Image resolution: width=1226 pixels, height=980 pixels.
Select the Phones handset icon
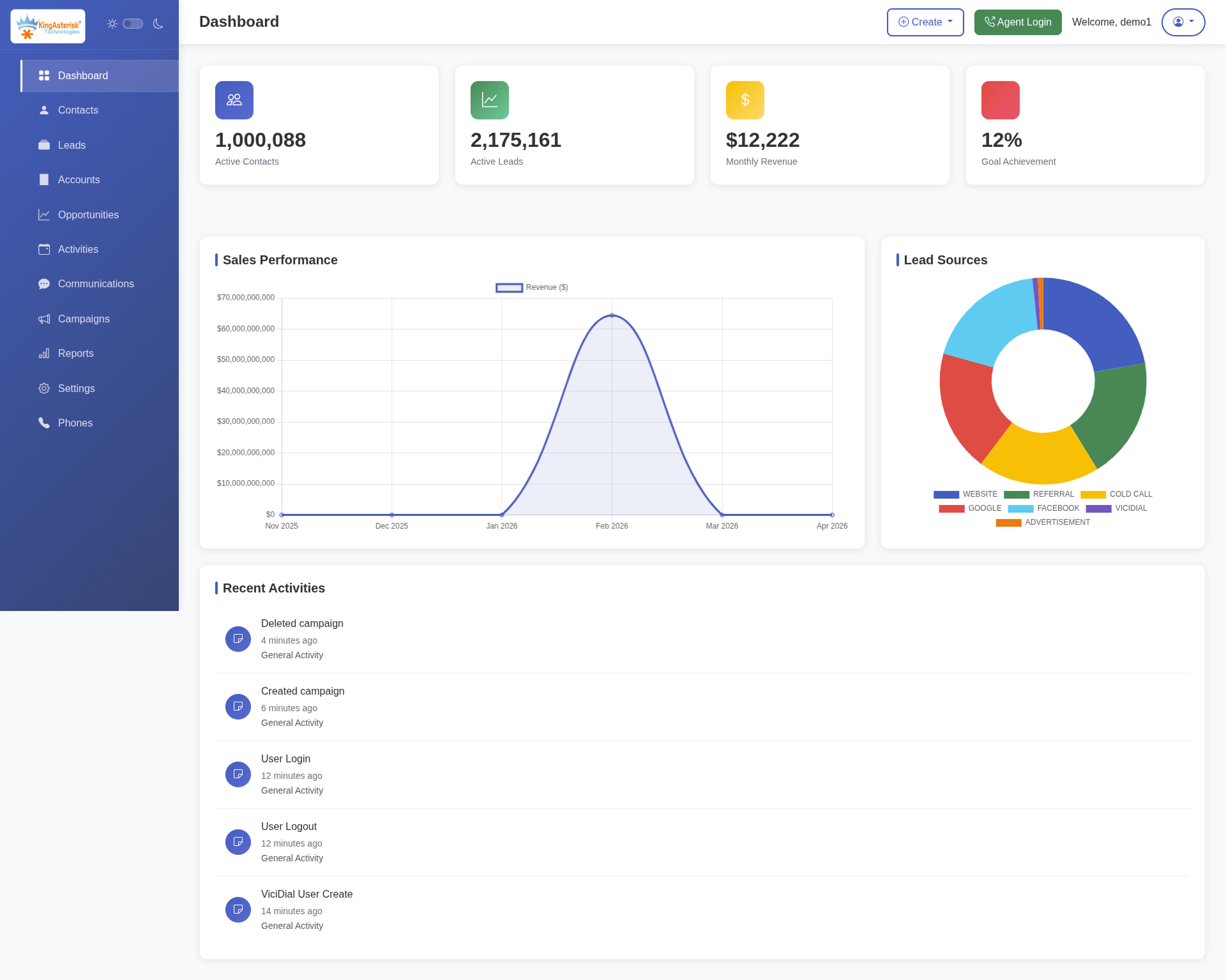tap(44, 423)
